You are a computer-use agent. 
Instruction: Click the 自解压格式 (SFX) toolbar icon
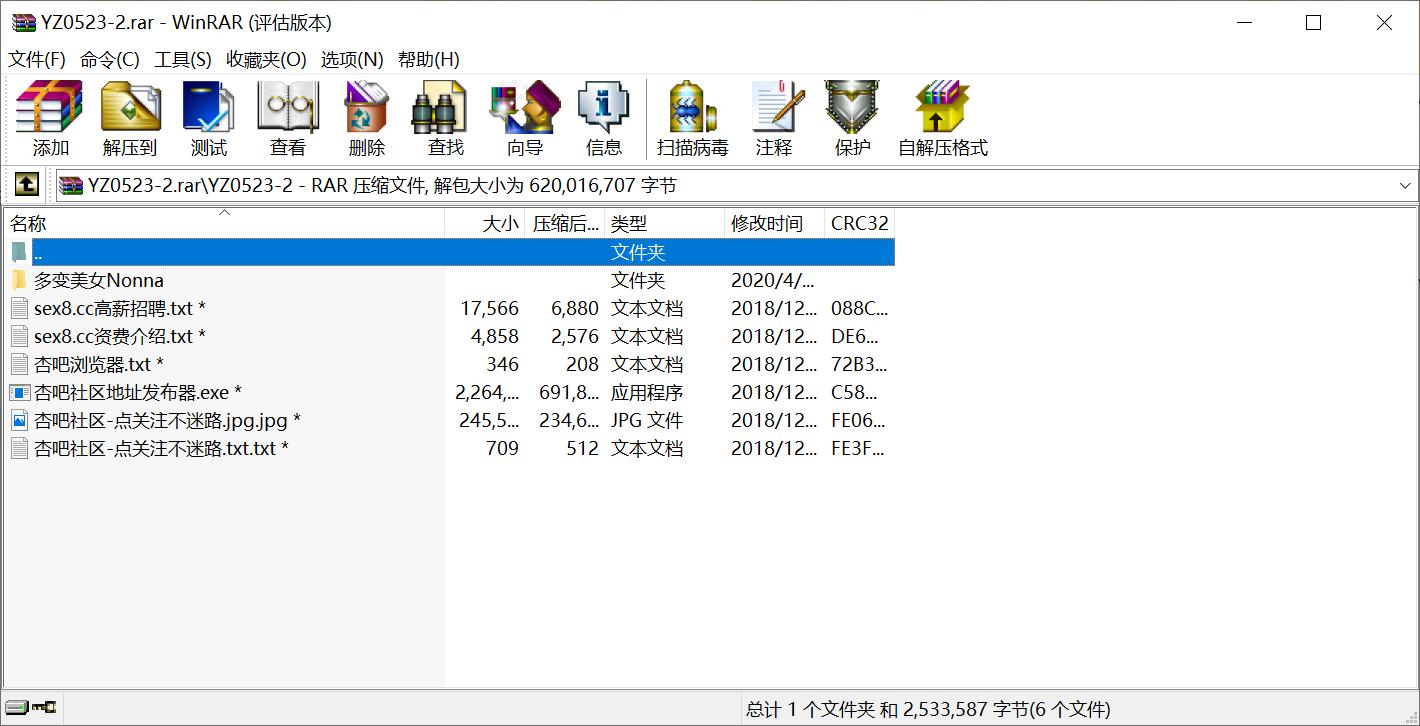943,118
